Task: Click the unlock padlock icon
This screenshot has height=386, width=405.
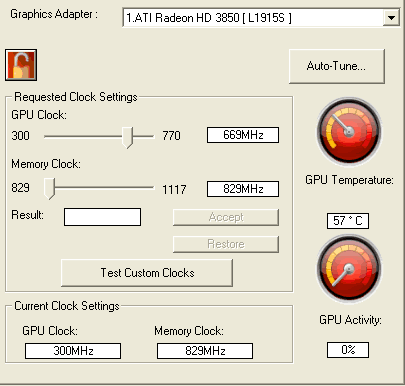Action: click(x=21, y=65)
